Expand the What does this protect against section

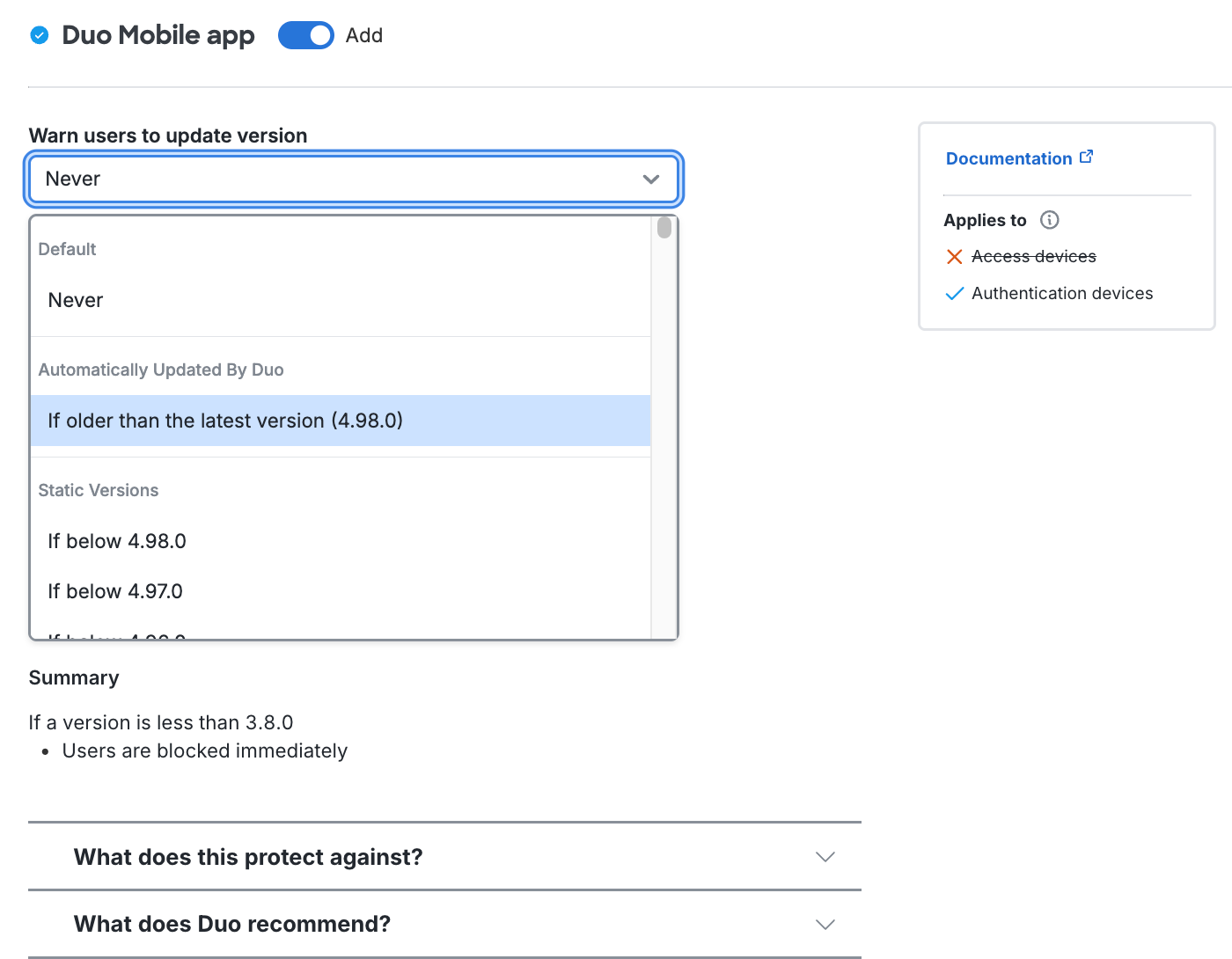click(825, 856)
